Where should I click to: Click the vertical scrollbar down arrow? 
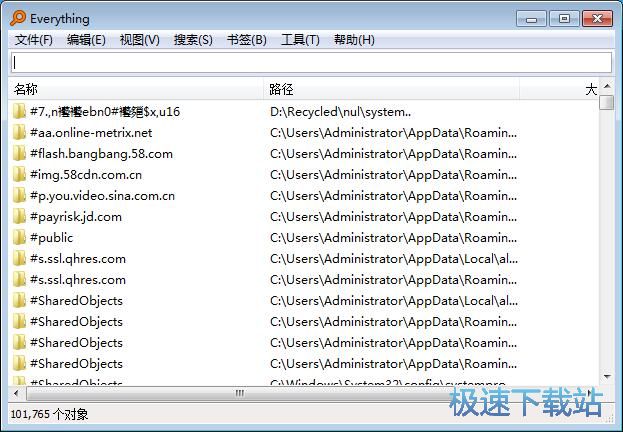pos(607,376)
